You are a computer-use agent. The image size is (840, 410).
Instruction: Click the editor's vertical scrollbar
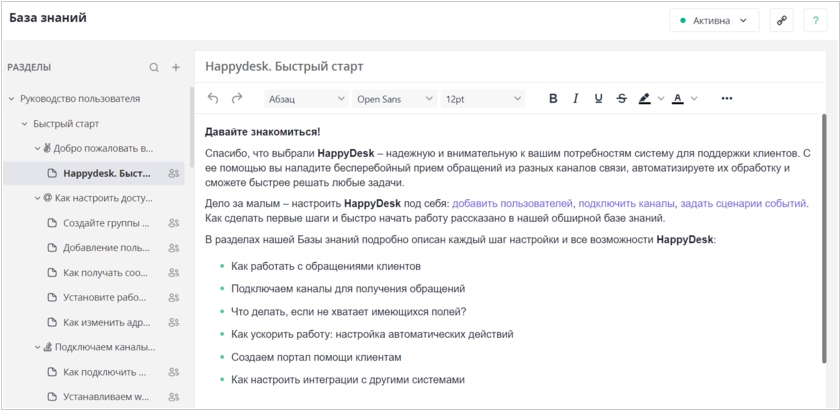point(824,238)
